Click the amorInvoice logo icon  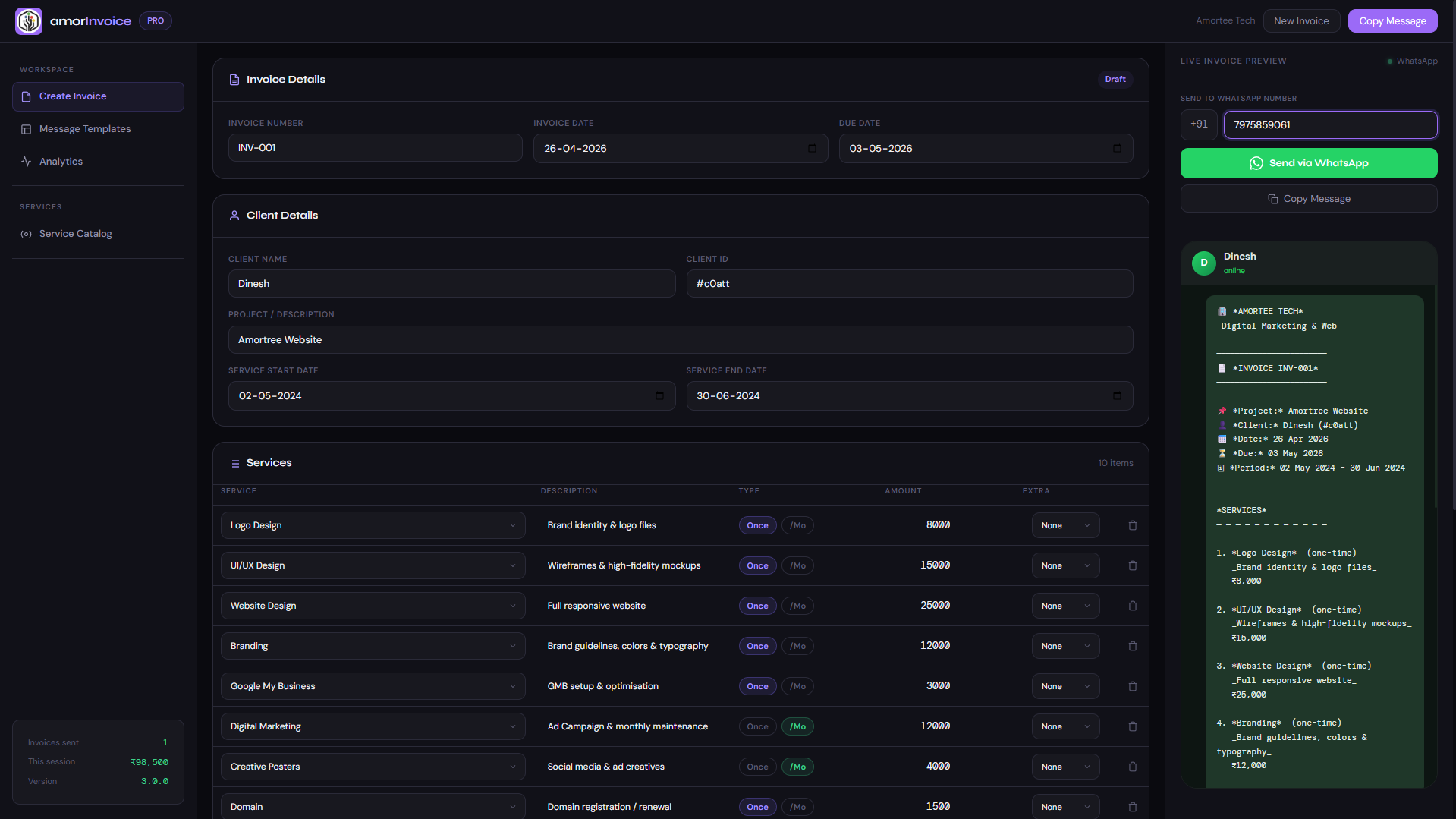click(x=29, y=21)
